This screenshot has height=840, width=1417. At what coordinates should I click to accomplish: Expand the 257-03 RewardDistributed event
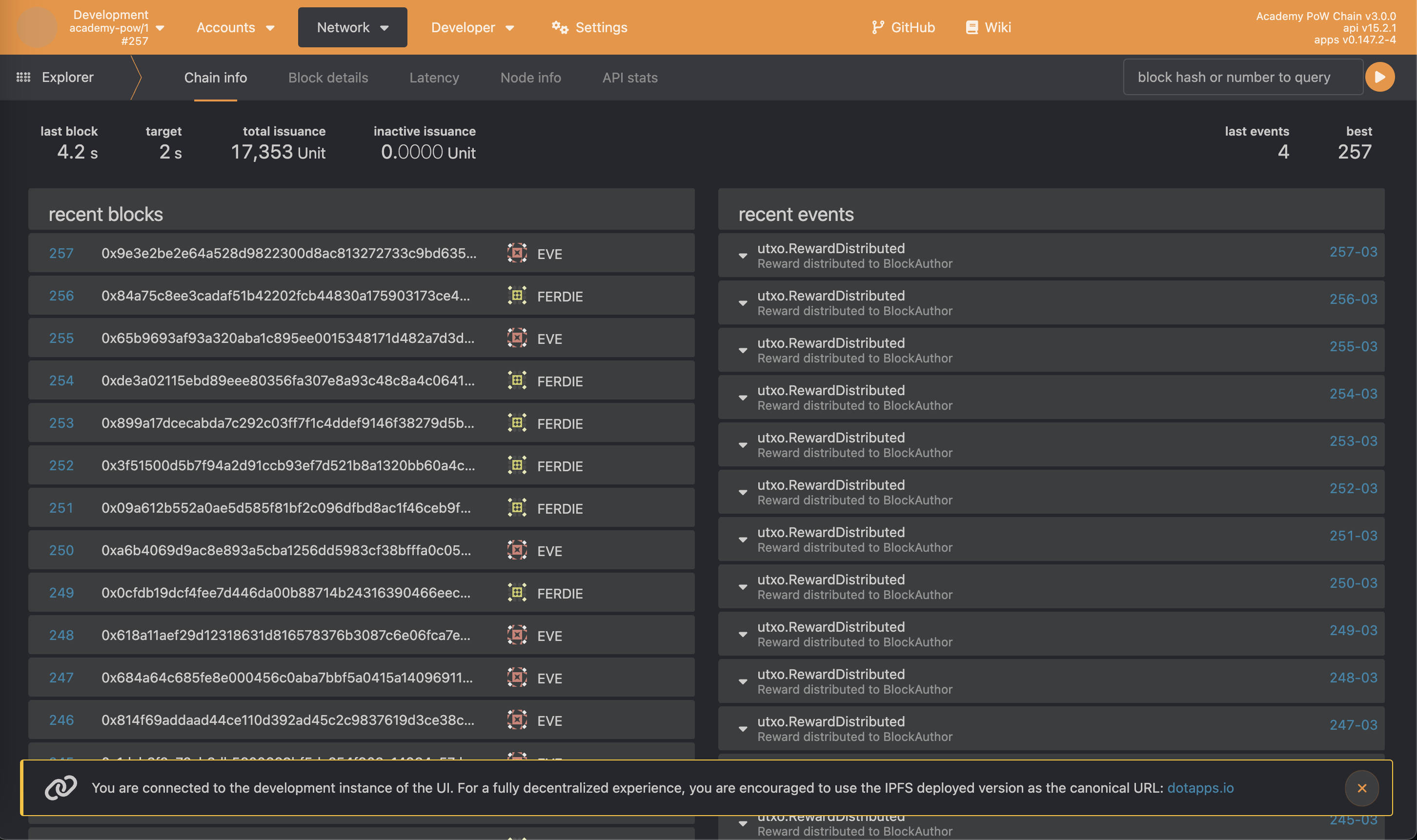click(743, 256)
